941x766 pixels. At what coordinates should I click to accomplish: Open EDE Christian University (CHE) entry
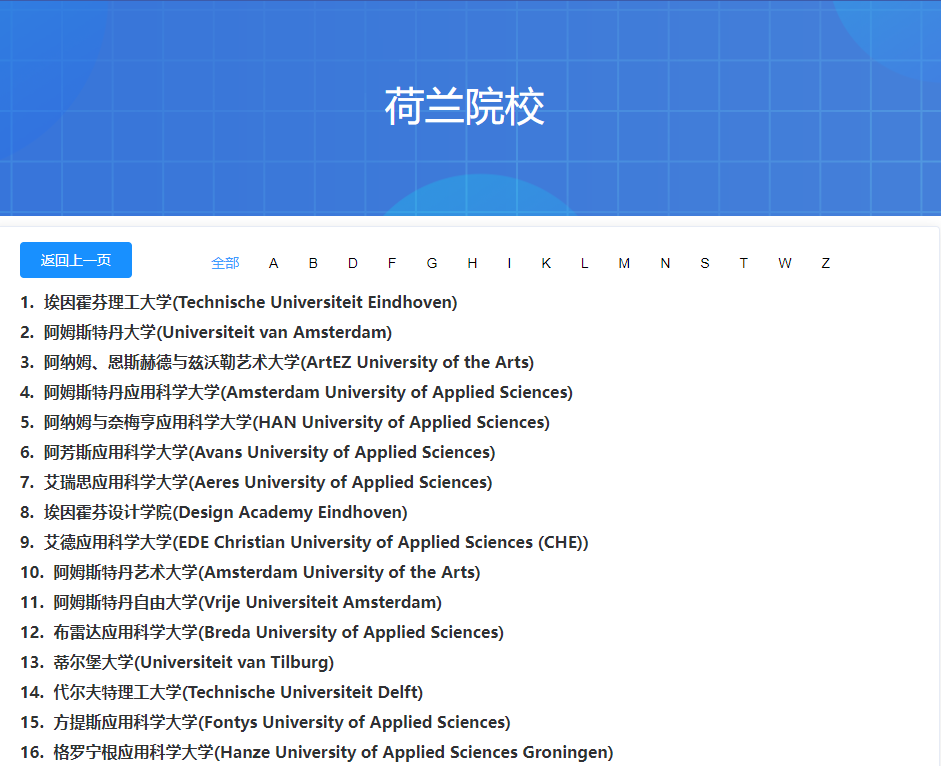[316, 542]
